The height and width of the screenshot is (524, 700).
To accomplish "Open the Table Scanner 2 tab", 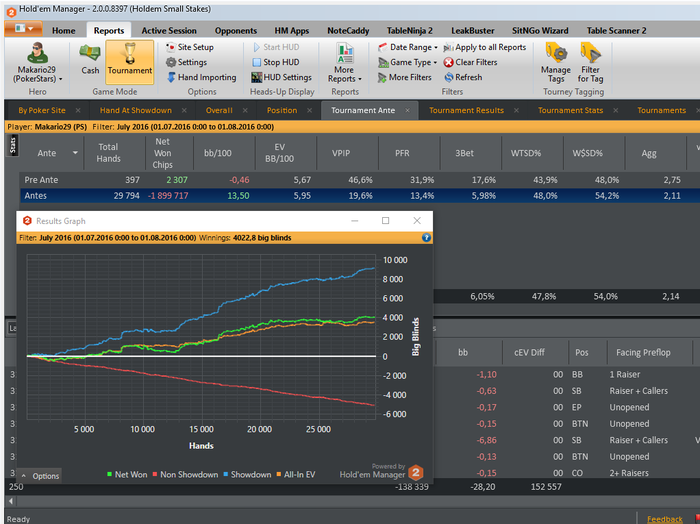I will pyautogui.click(x=616, y=30).
